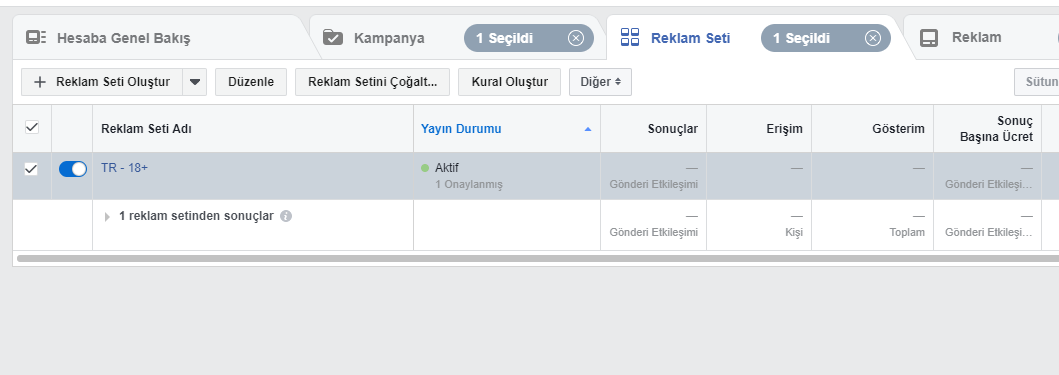
Task: Click the horizontal scrollbar under the table
Action: tap(538, 258)
